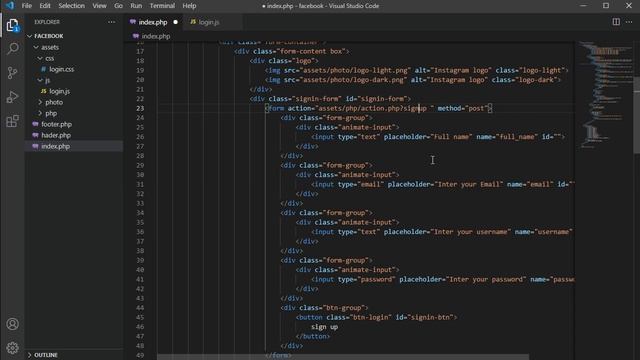Maximize the Visual Studio Code window
640x360 pixels.
(606, 6)
